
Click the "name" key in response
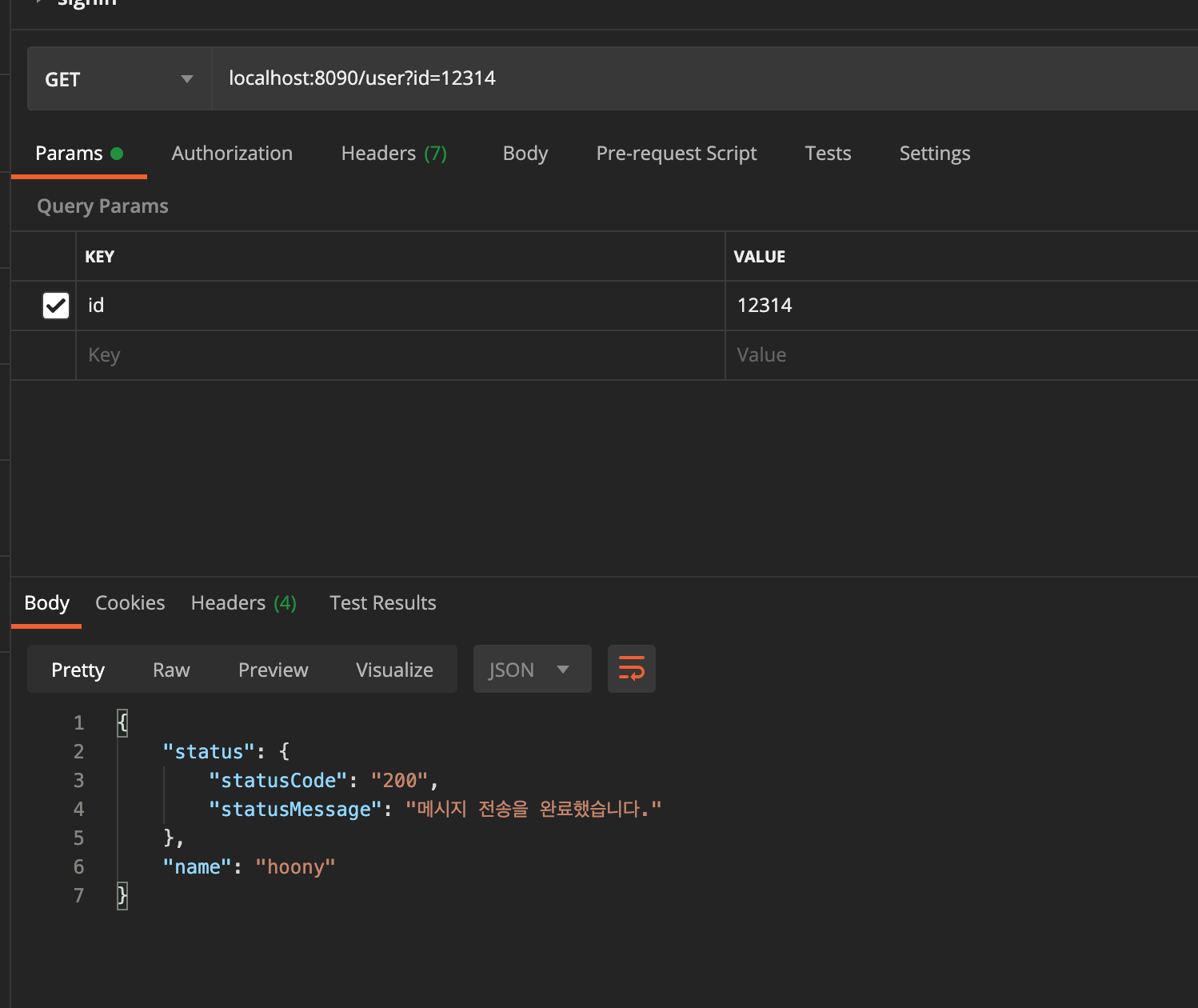pyautogui.click(x=197, y=867)
